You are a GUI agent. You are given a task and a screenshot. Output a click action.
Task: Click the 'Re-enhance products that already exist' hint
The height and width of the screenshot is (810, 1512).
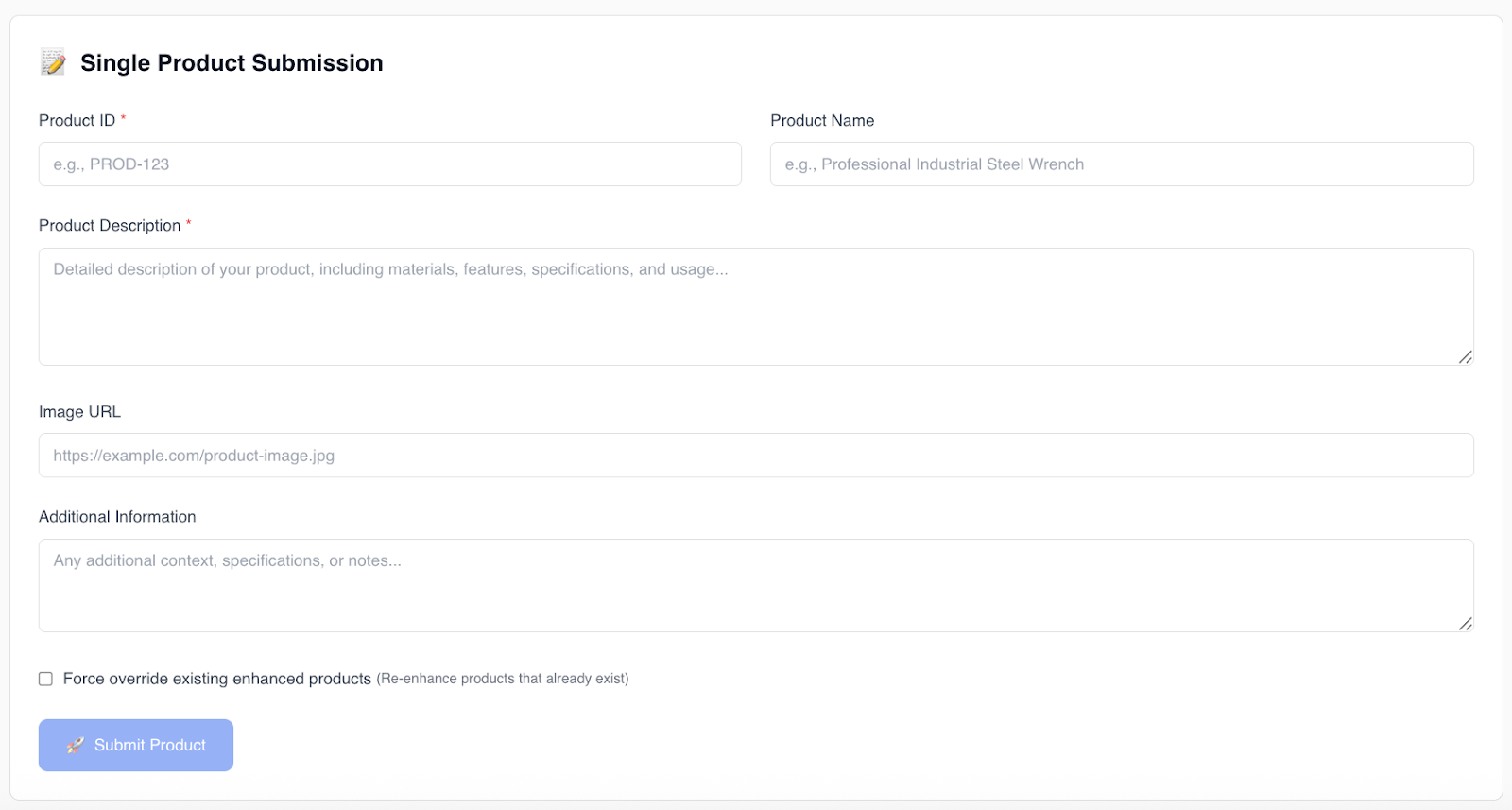click(502, 679)
